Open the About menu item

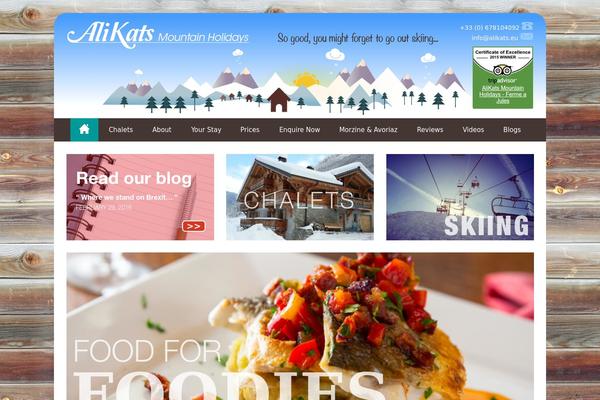click(x=161, y=130)
